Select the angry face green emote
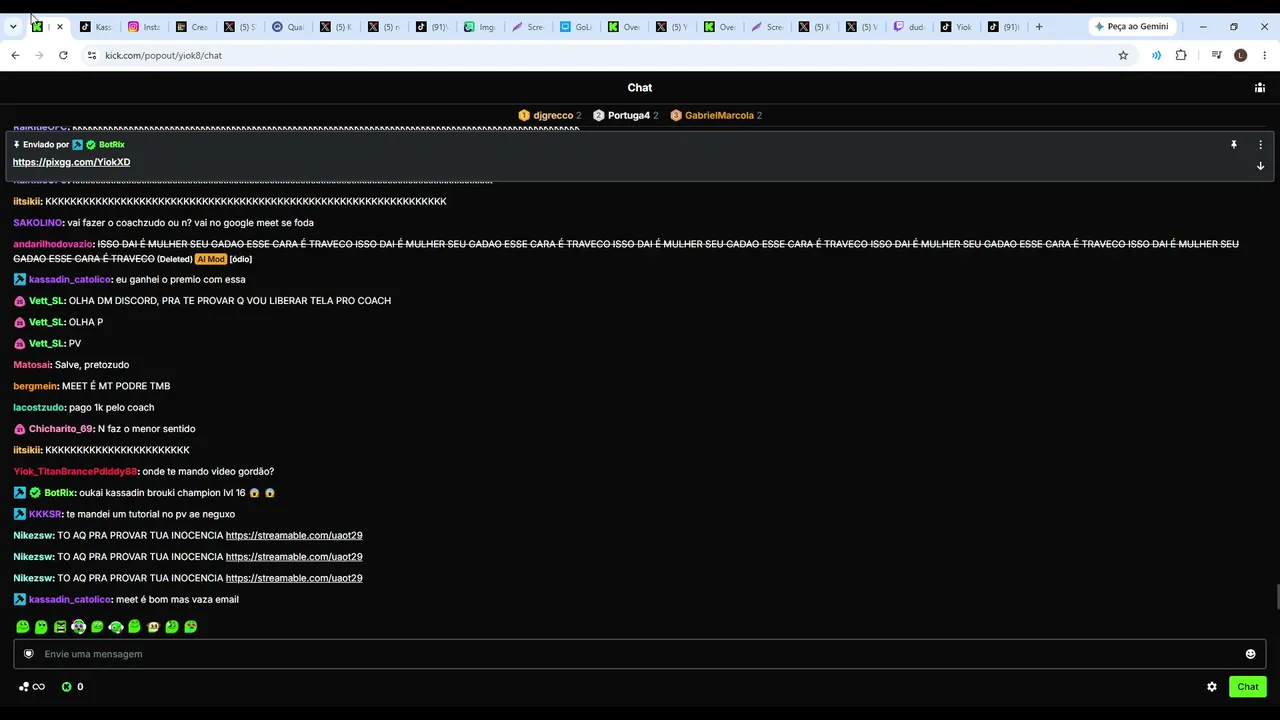 [60, 627]
